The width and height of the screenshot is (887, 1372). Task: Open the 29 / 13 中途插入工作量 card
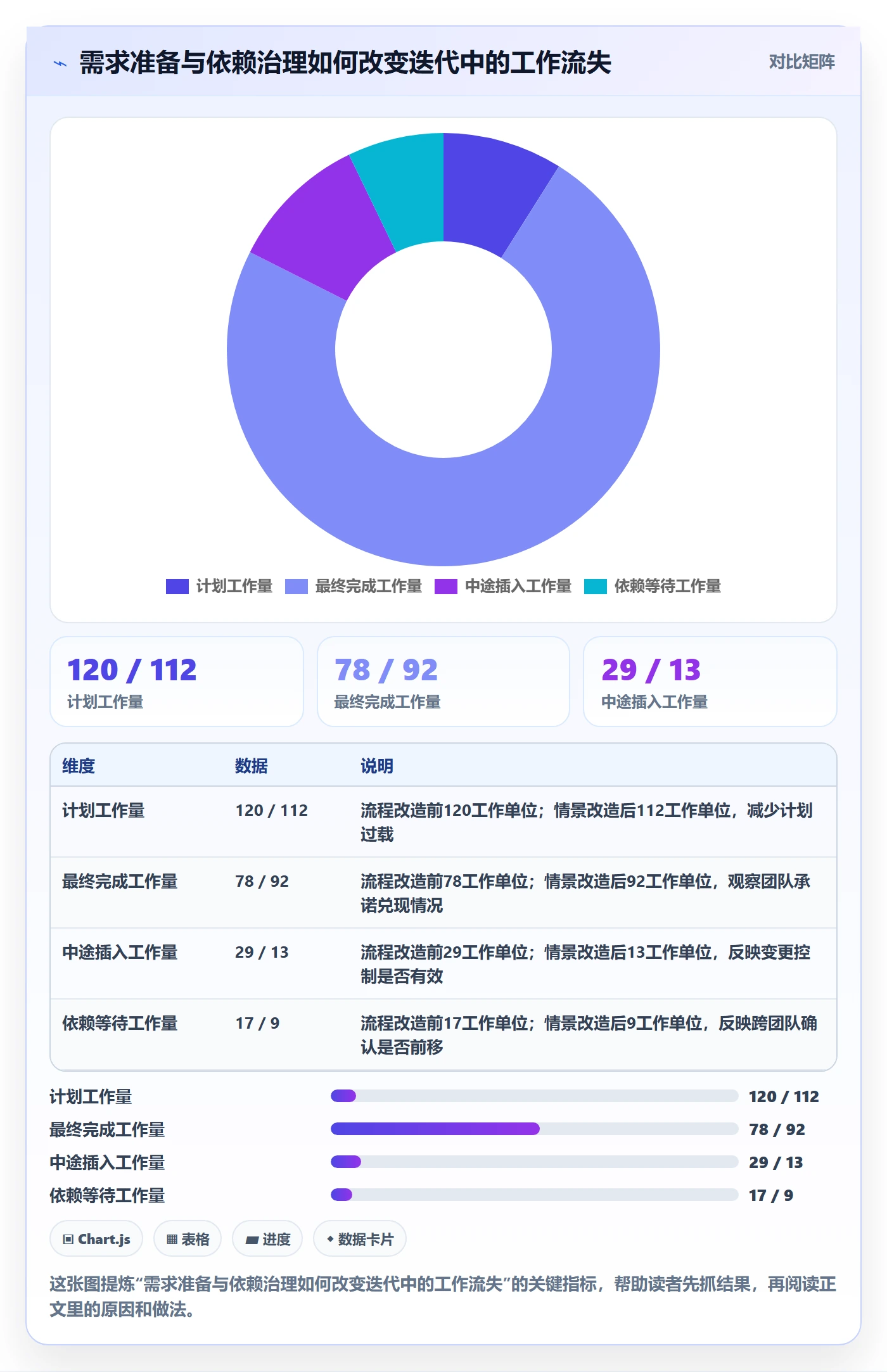pos(710,682)
